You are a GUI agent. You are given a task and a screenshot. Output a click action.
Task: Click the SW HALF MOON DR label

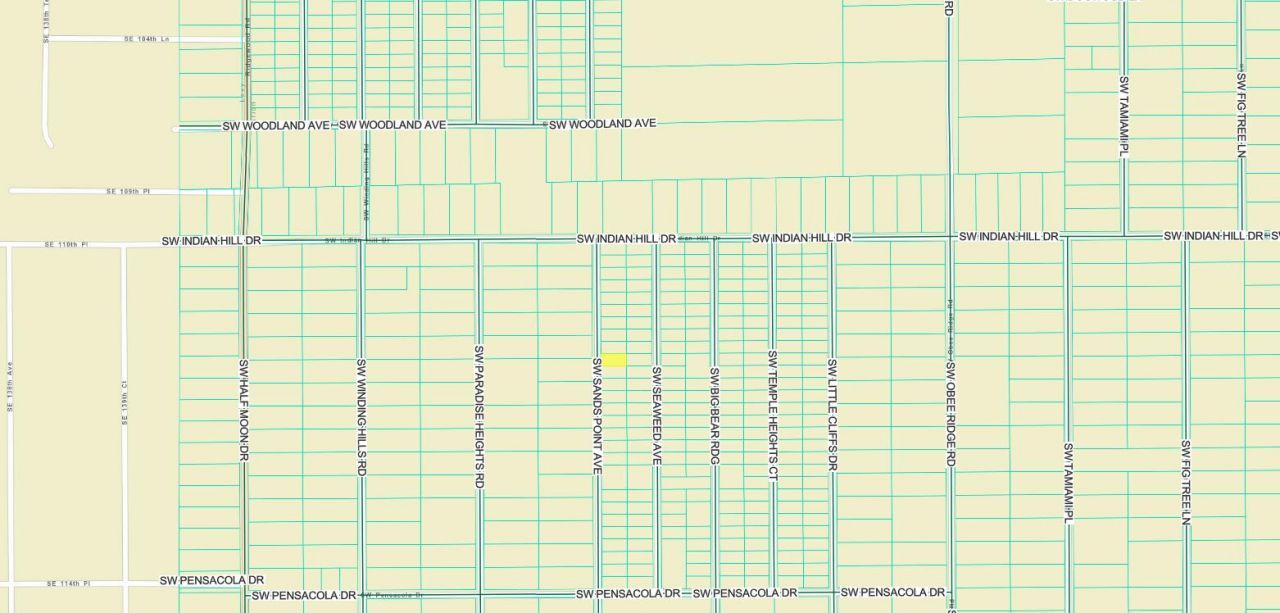point(243,410)
